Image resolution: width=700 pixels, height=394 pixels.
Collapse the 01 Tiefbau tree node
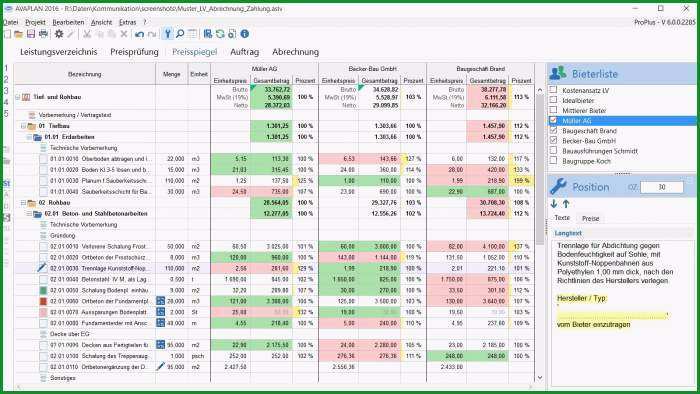[x=23, y=126]
